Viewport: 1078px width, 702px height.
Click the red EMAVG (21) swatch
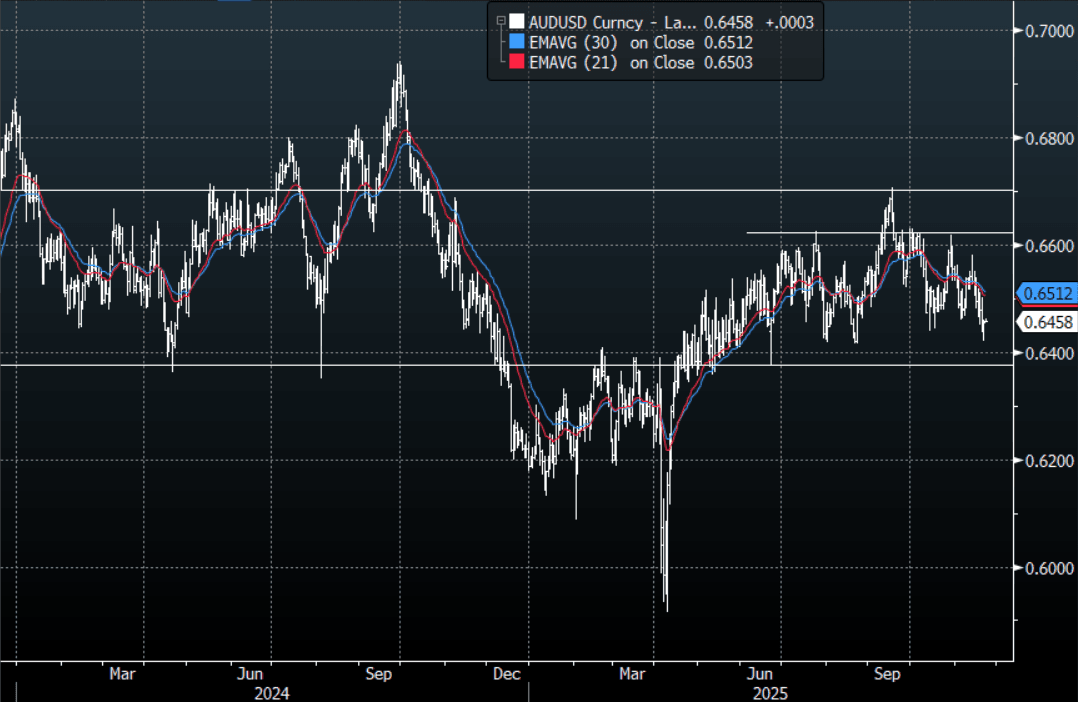[x=516, y=63]
